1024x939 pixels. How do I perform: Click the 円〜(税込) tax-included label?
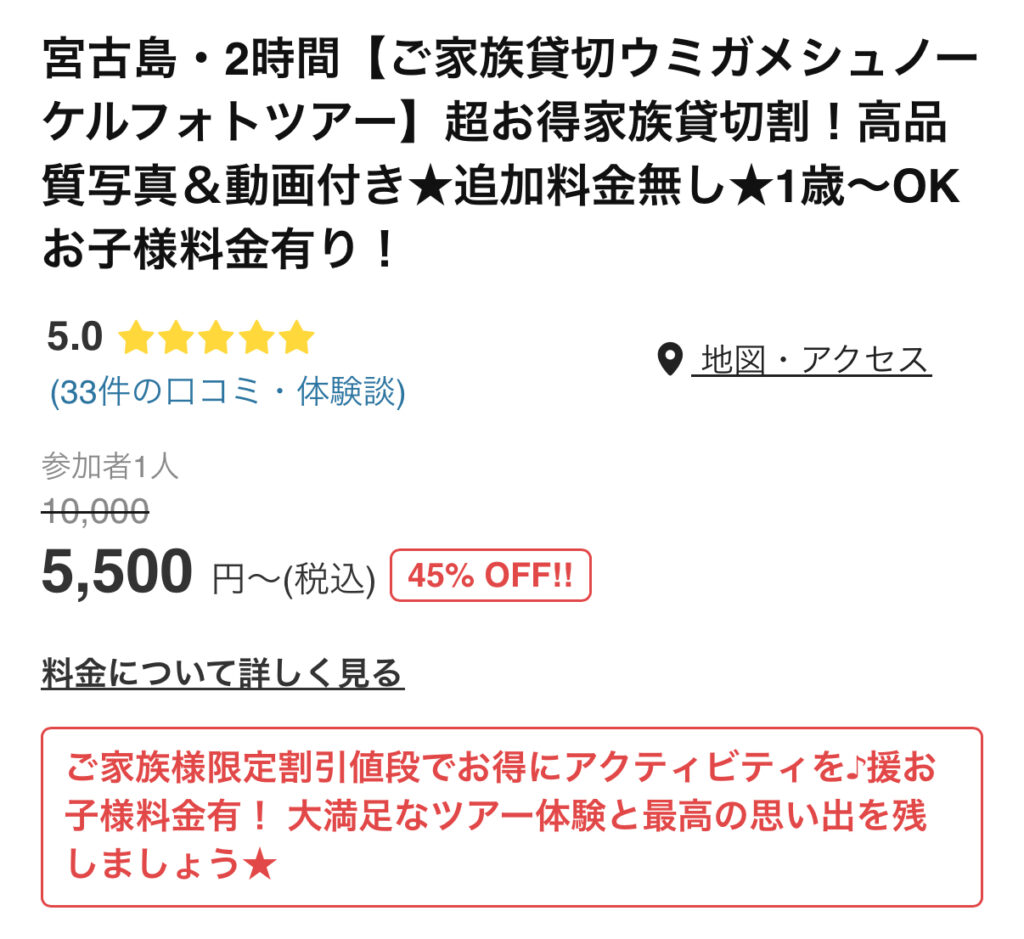coord(294,578)
